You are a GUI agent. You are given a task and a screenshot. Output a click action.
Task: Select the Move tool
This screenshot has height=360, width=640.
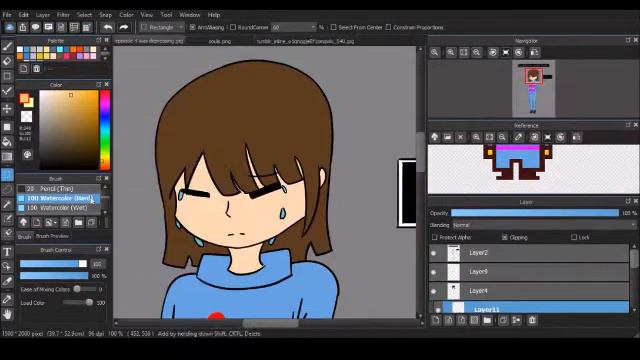[x=7, y=109]
